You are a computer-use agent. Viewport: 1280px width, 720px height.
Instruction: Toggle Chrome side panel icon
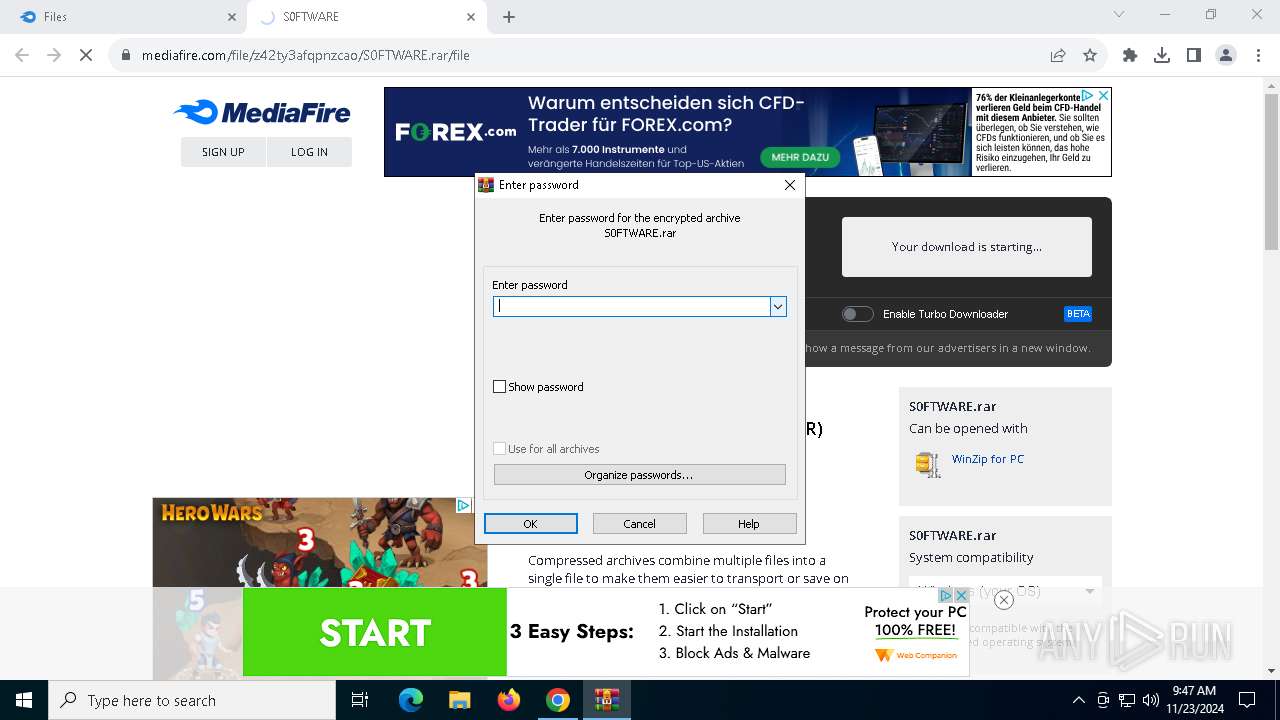[x=1194, y=55]
